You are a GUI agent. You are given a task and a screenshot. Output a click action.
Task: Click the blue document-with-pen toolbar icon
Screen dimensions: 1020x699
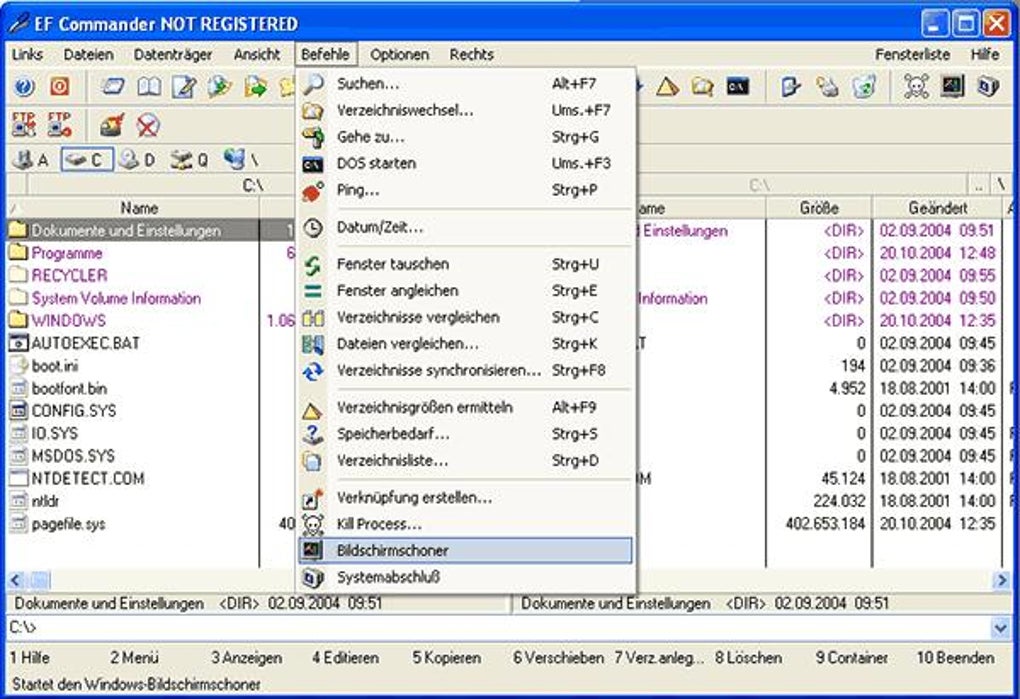tap(791, 86)
